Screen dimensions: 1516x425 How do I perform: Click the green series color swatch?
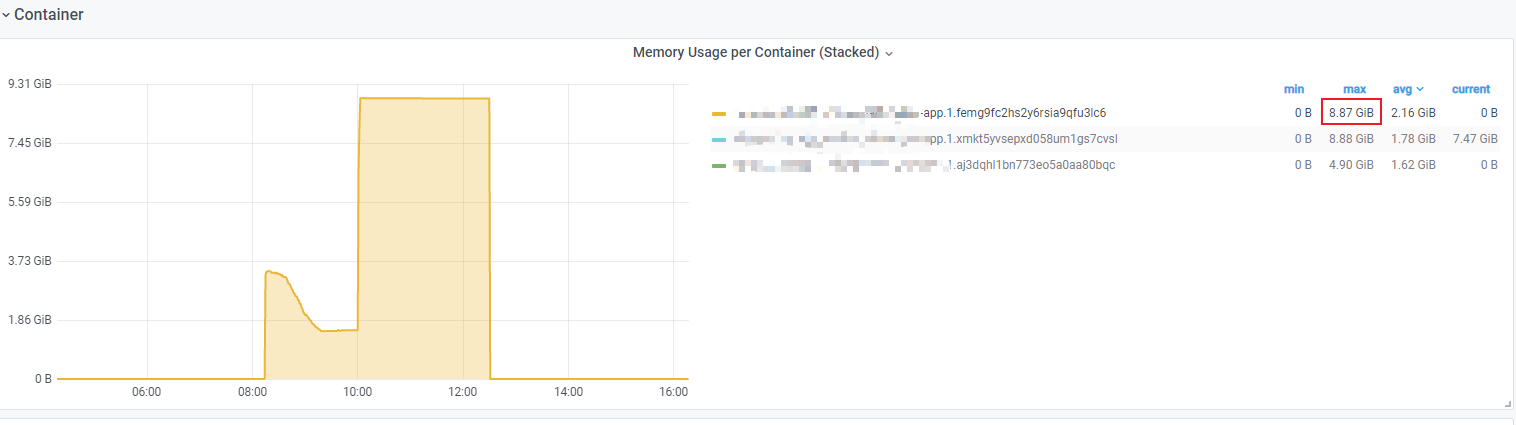718,165
